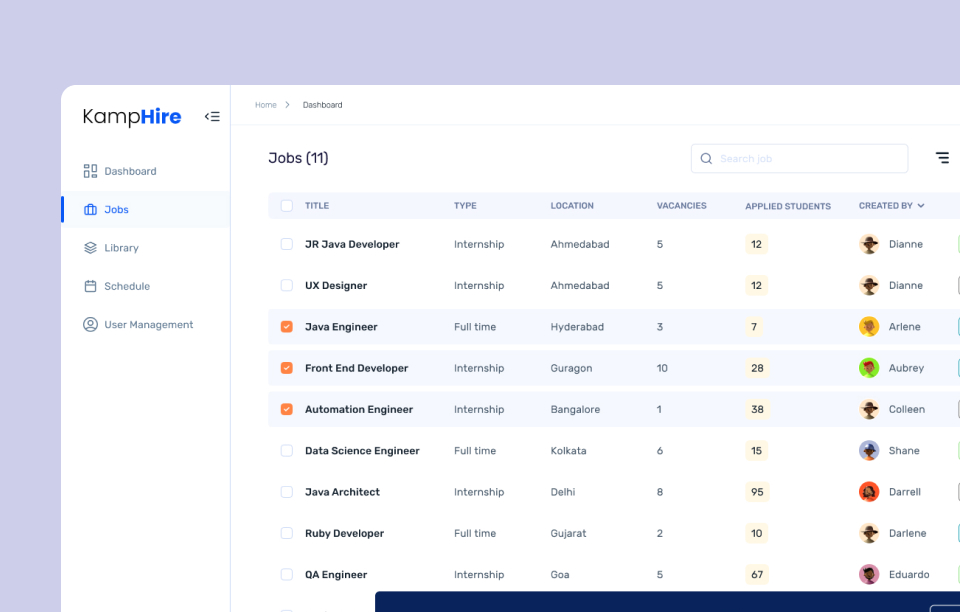Open the QA Engineer job title

point(336,575)
